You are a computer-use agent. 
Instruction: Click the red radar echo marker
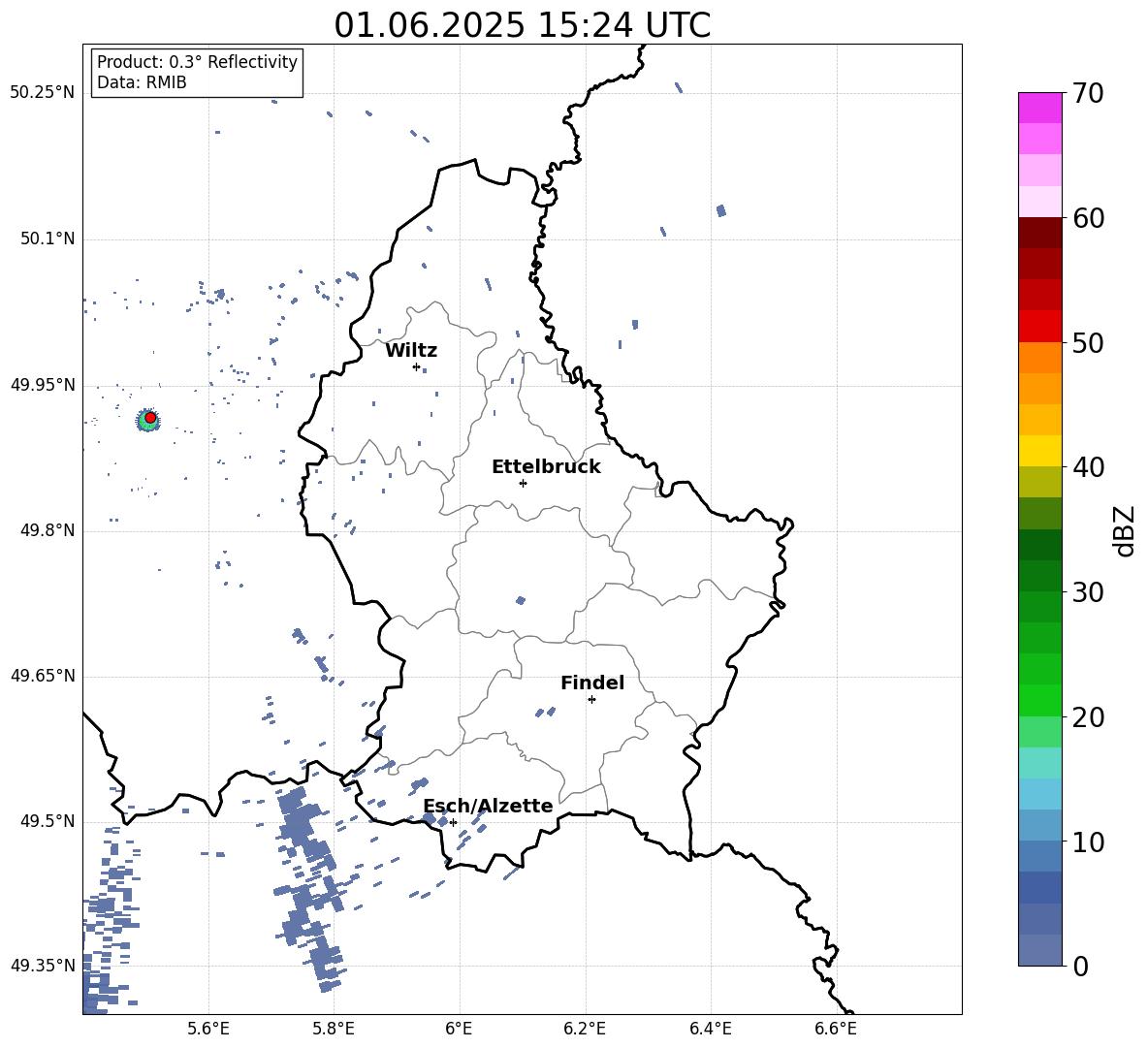pos(150,417)
